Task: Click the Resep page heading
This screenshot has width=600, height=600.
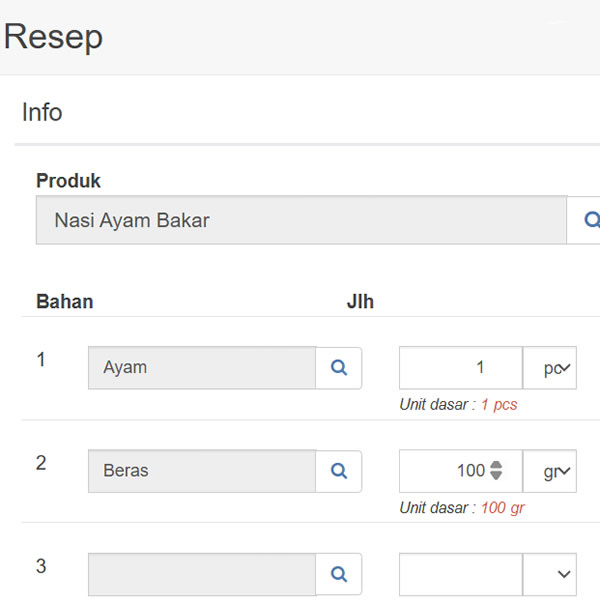Action: point(53,37)
